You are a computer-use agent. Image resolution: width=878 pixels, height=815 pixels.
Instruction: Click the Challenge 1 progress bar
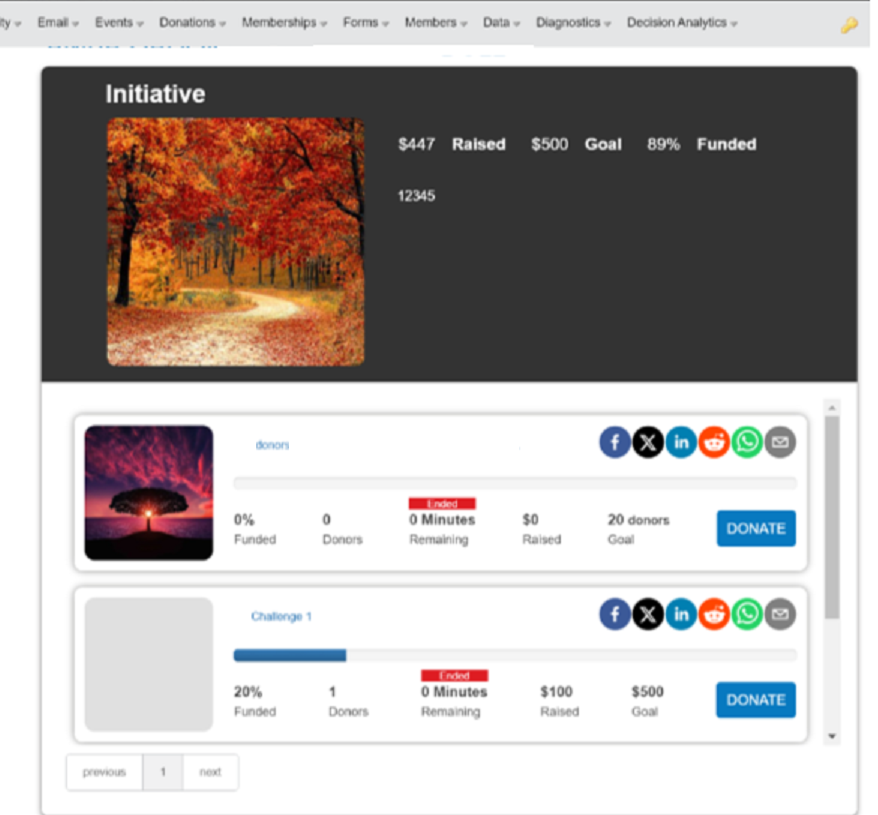tap(514, 655)
